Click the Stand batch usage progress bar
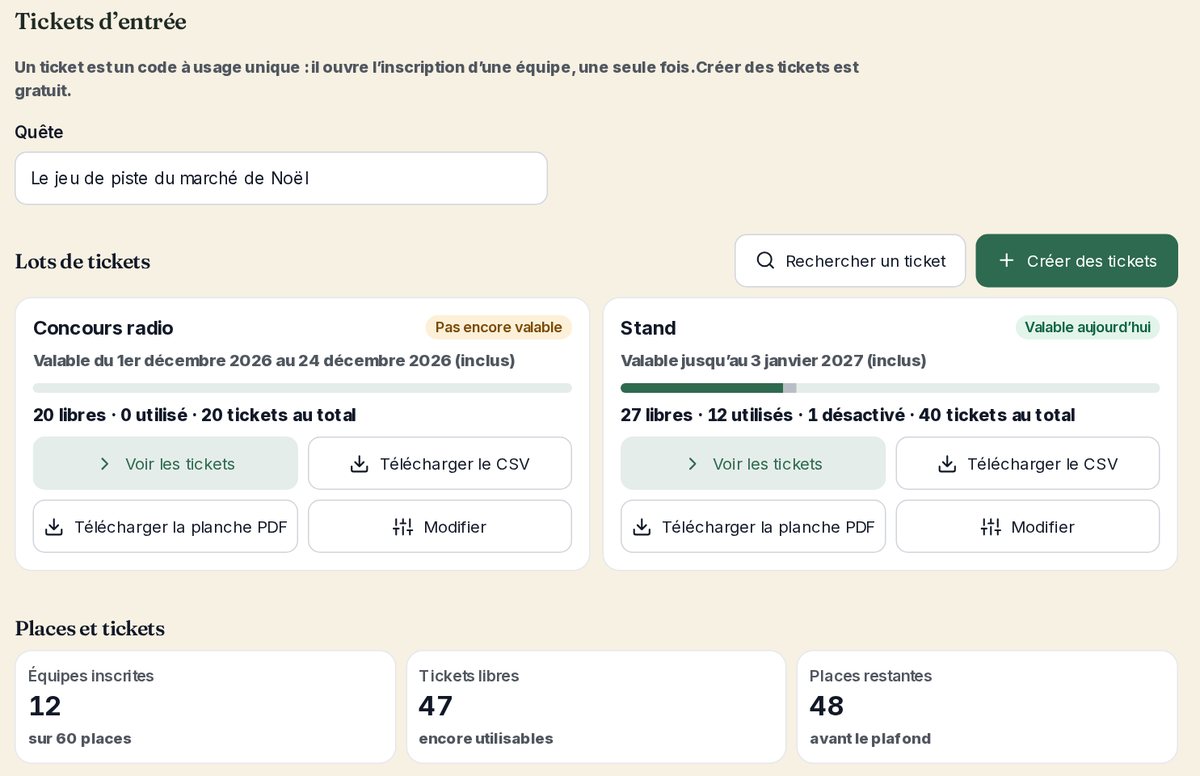Screen dimensions: 1200x776 coord(890,388)
